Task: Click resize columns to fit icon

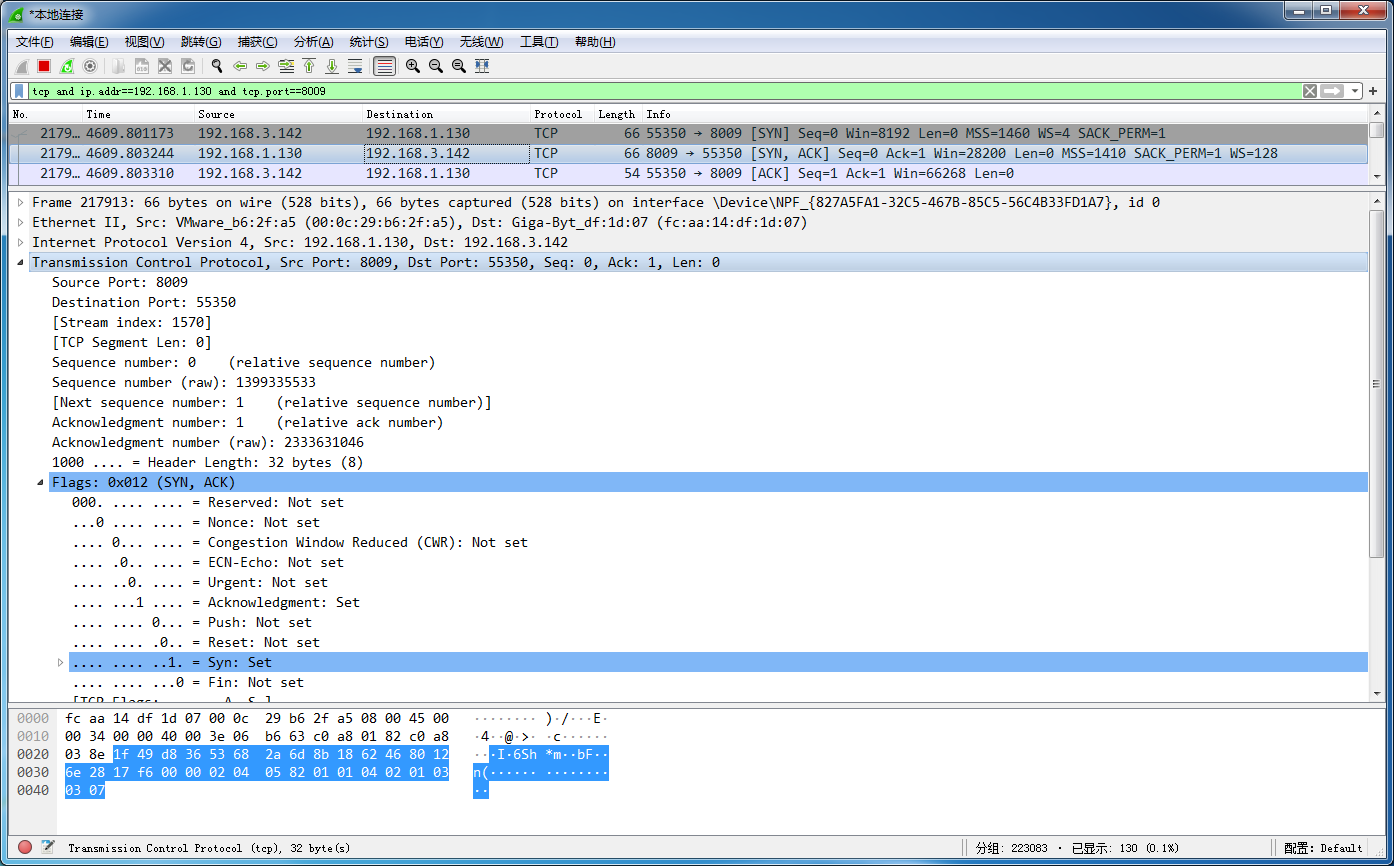Action: tap(482, 66)
